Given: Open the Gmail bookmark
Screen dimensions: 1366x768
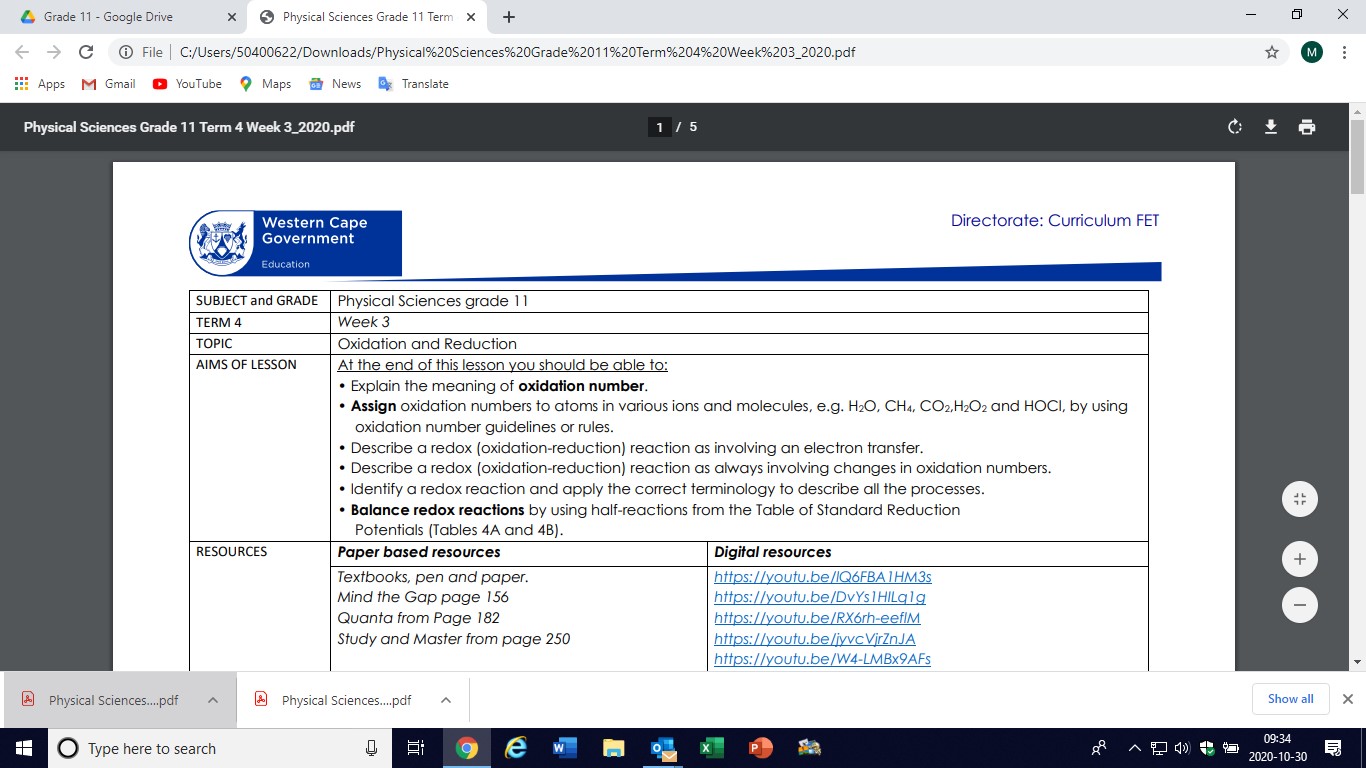Looking at the screenshot, I should [108, 84].
